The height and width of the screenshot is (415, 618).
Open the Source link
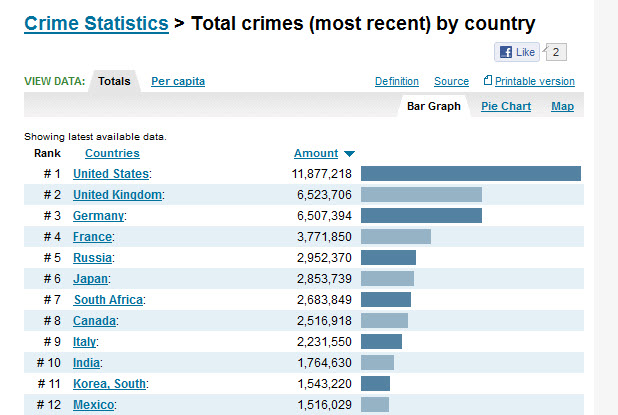point(451,81)
